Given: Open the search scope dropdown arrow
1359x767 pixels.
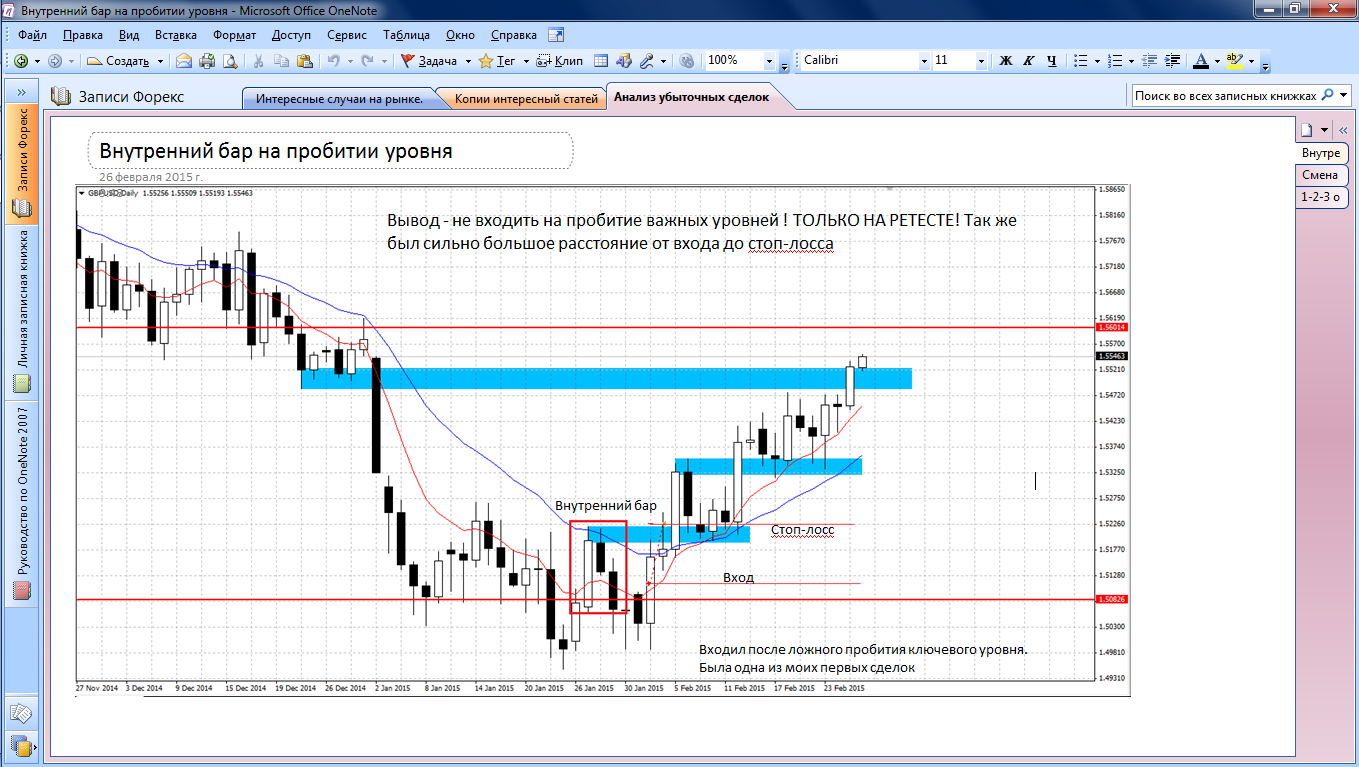Looking at the screenshot, I should click(x=1343, y=96).
